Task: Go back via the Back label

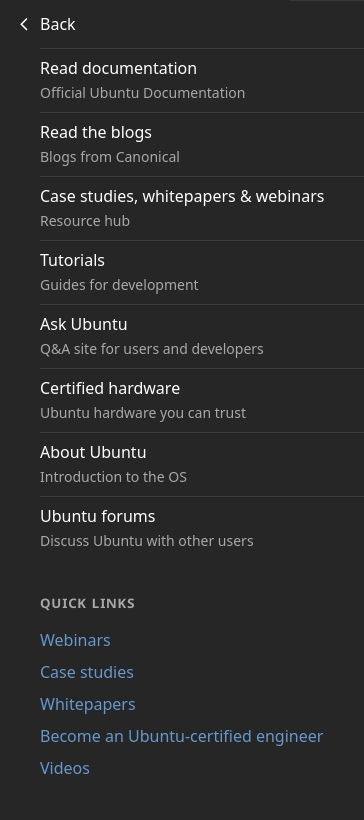Action: click(x=58, y=25)
